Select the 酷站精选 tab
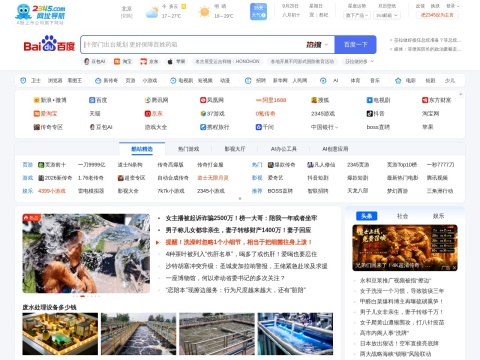 142,149
